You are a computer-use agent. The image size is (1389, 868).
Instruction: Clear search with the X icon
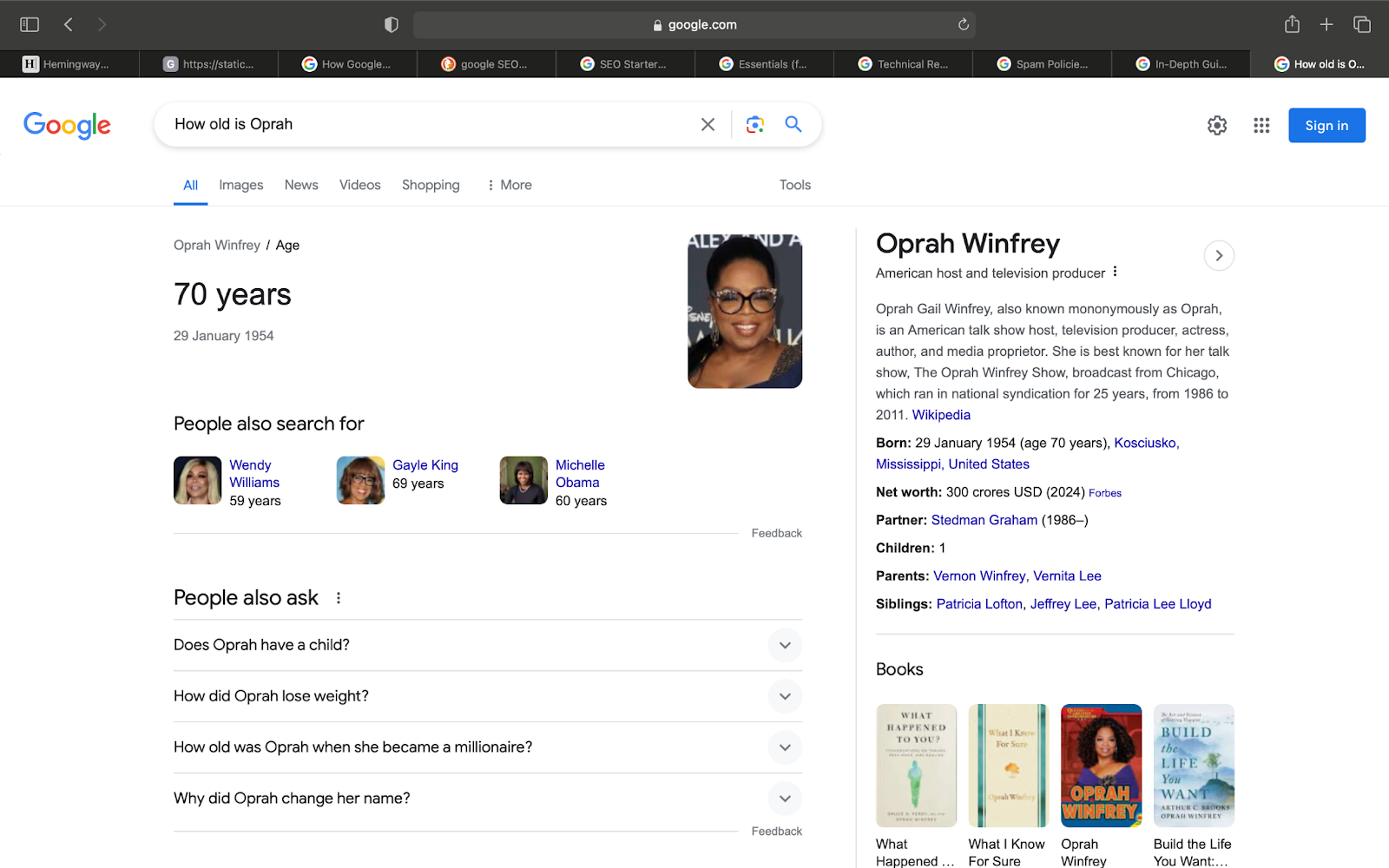point(708,124)
